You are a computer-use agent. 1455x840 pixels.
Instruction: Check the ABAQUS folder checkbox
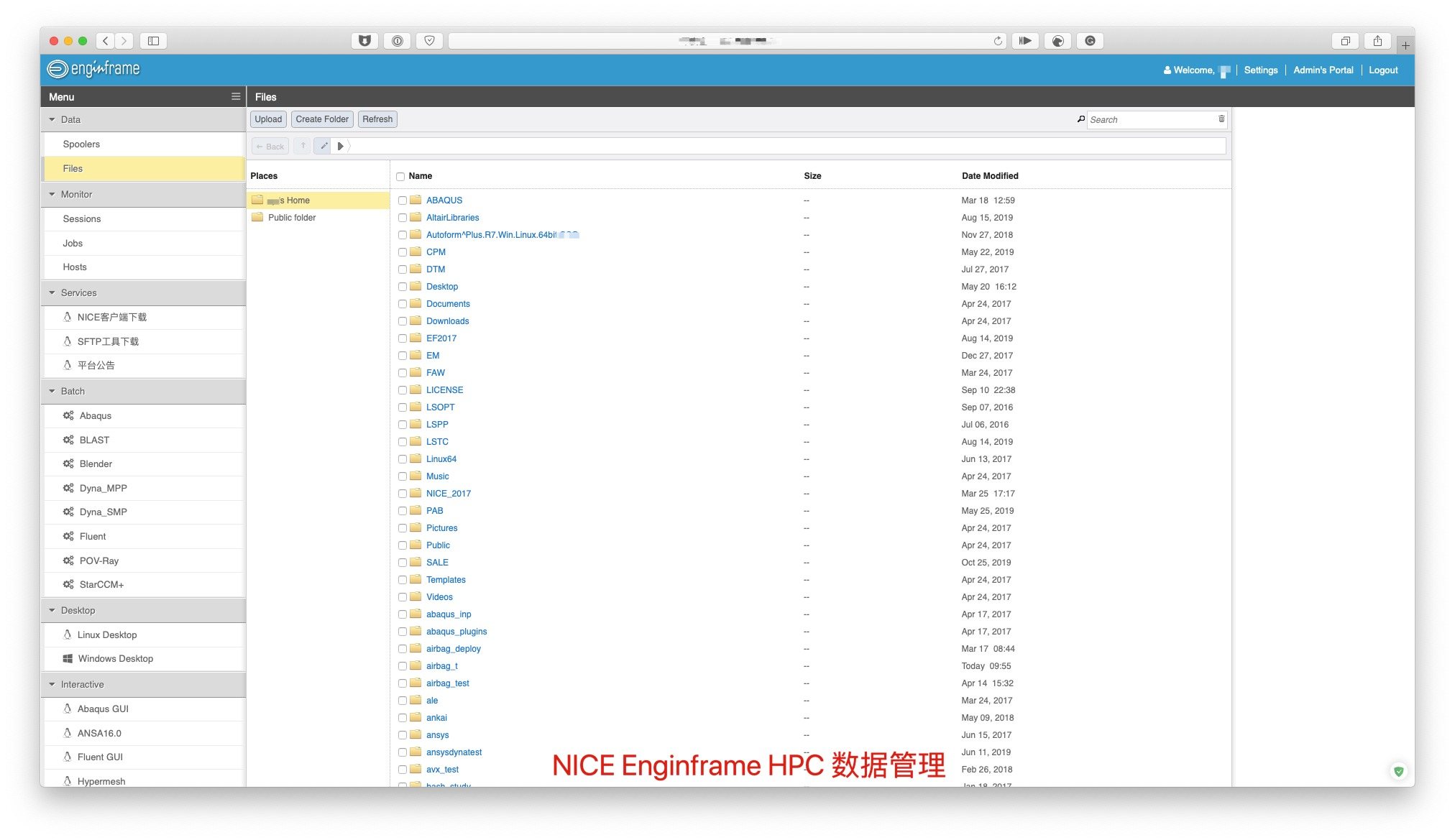(x=403, y=200)
